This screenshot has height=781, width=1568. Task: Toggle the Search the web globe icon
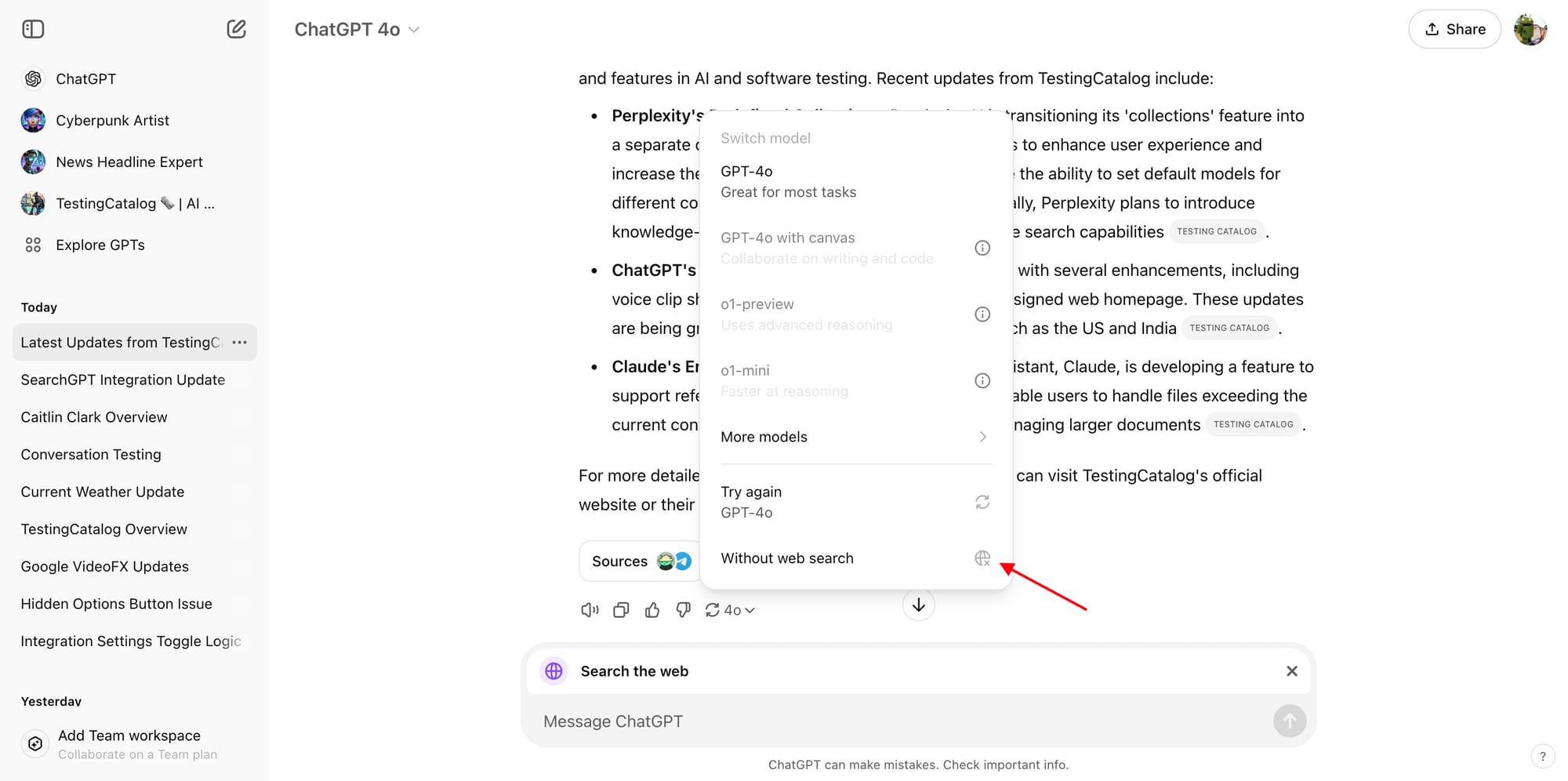click(x=554, y=671)
